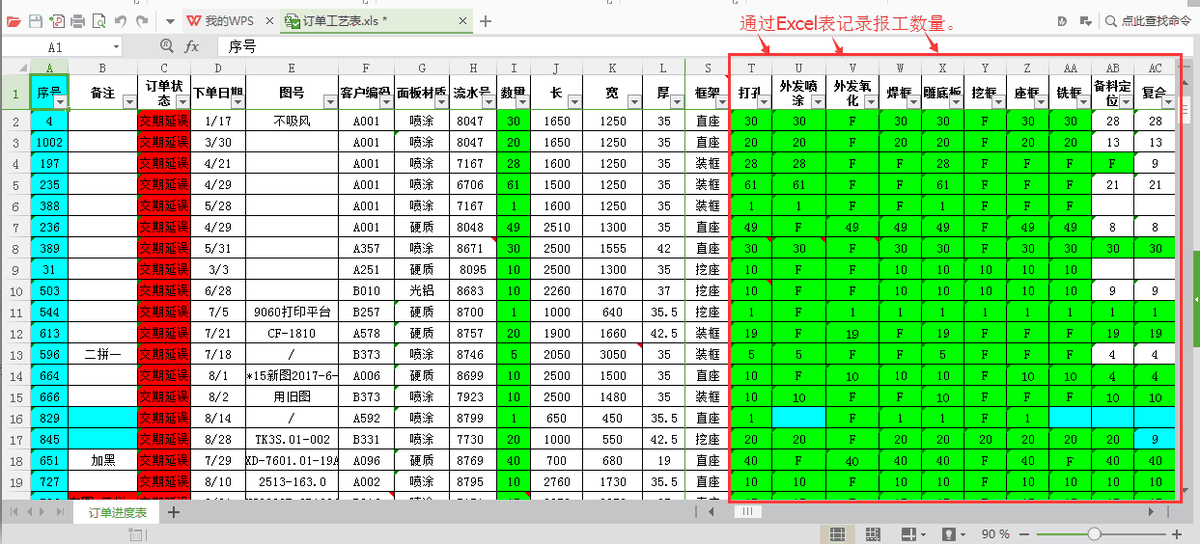Screen dimensions: 1200x544
Task: Open the filter dropdown for 图号 column
Action: point(330,102)
